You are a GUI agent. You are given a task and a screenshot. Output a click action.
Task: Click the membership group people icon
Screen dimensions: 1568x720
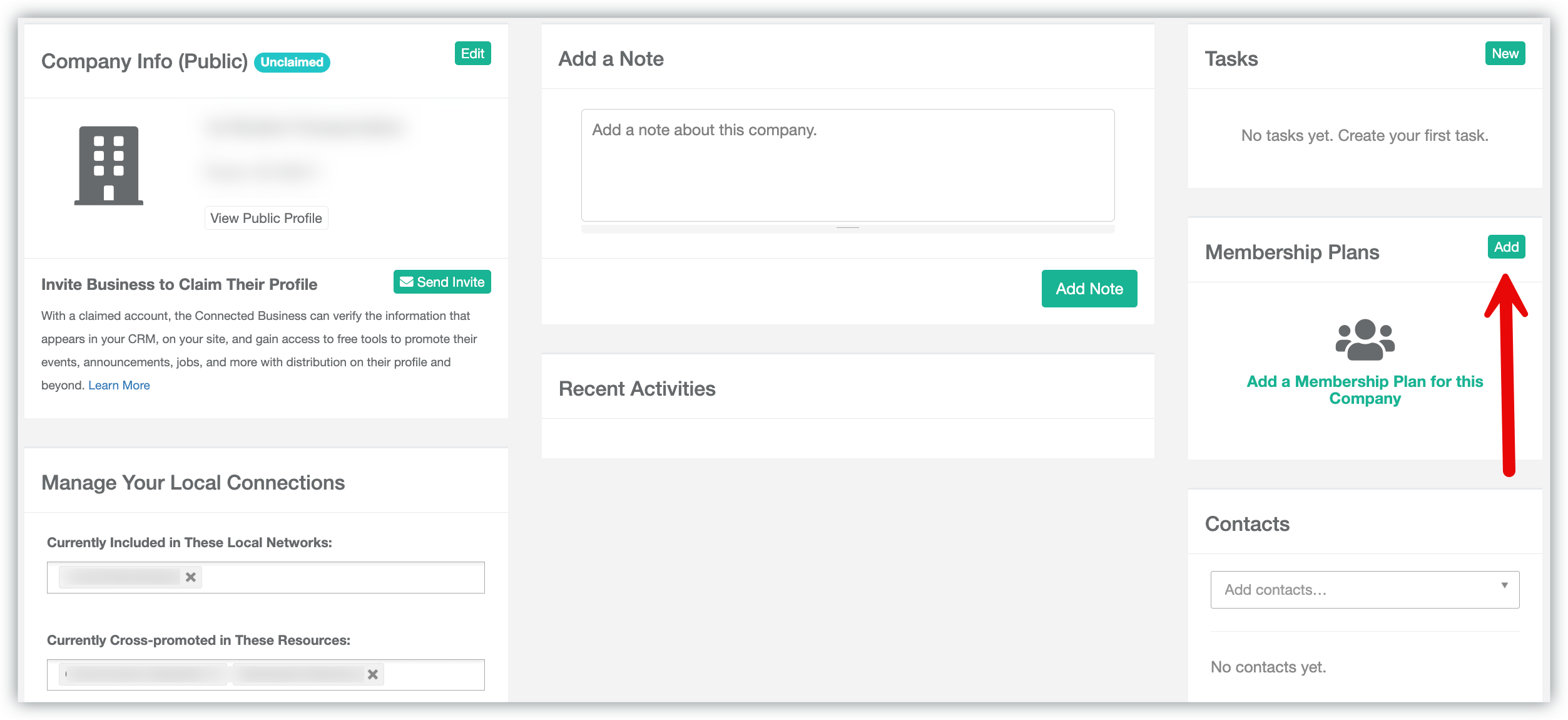click(1365, 339)
